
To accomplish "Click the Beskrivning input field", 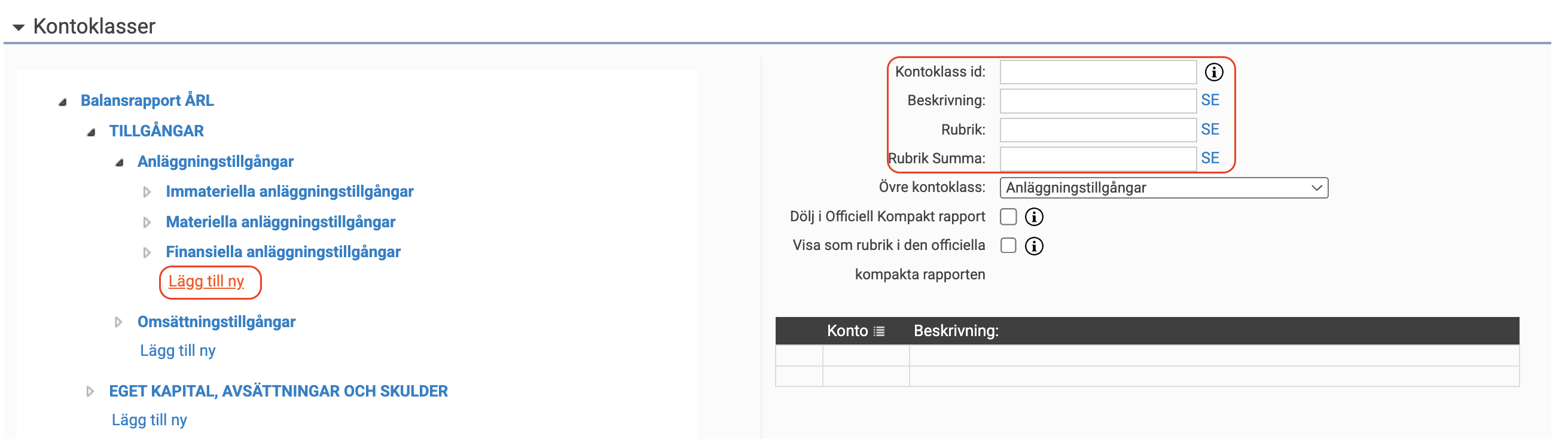I will [x=1098, y=101].
